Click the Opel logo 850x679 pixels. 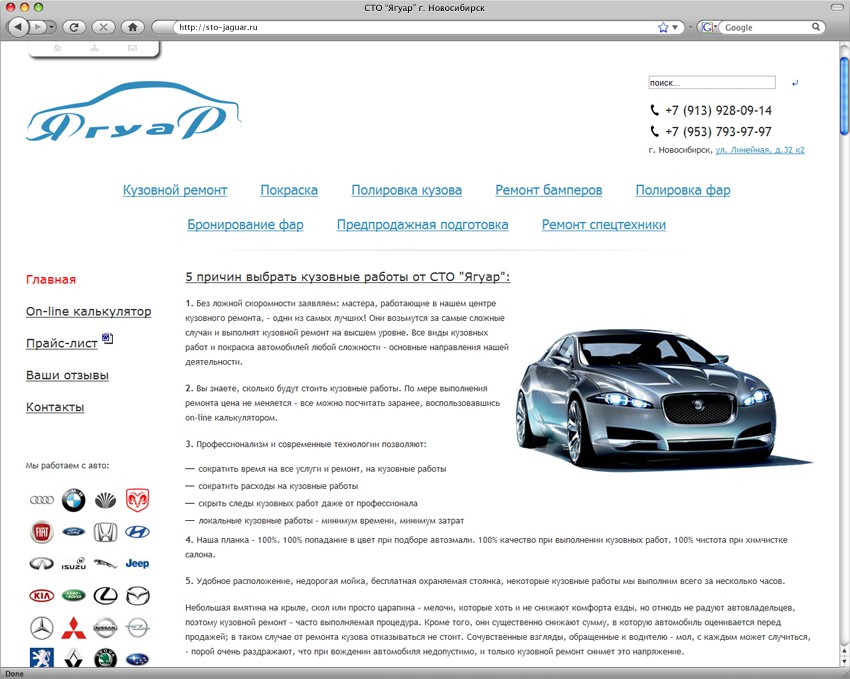click(137, 628)
